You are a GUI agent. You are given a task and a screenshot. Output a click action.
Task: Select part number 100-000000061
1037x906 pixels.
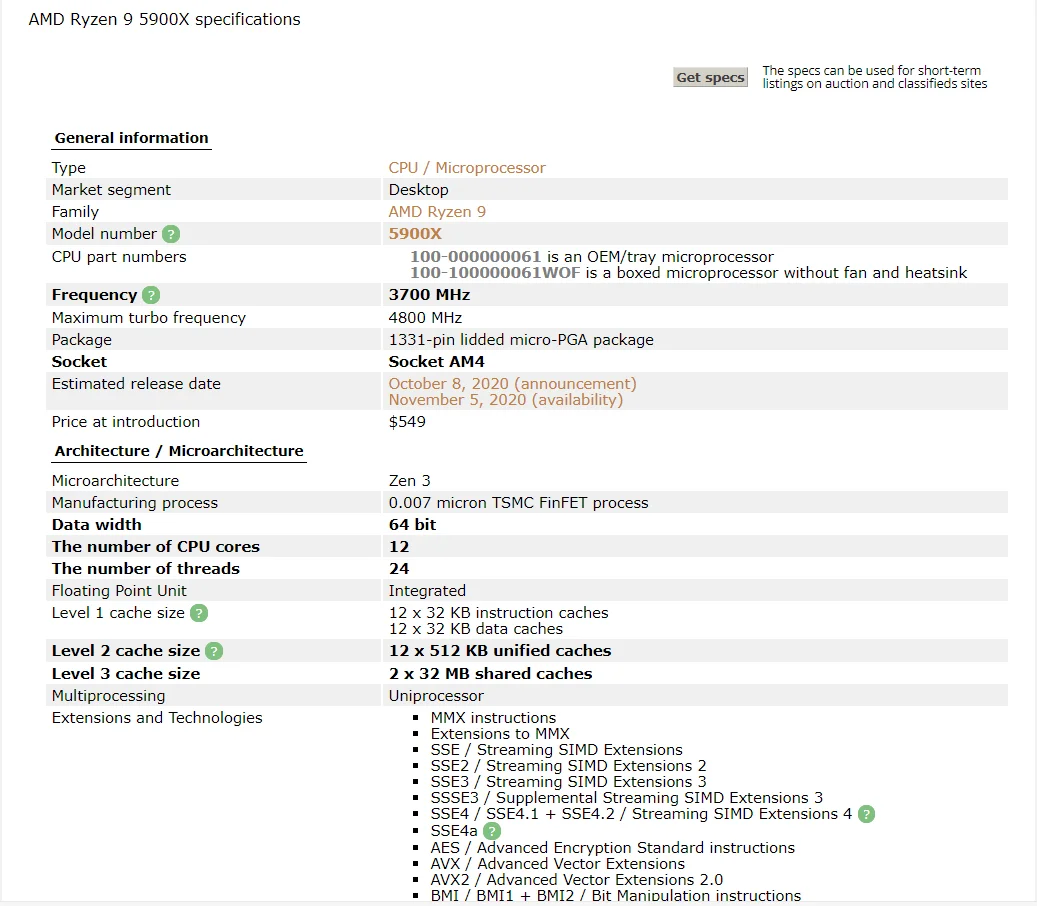476,257
